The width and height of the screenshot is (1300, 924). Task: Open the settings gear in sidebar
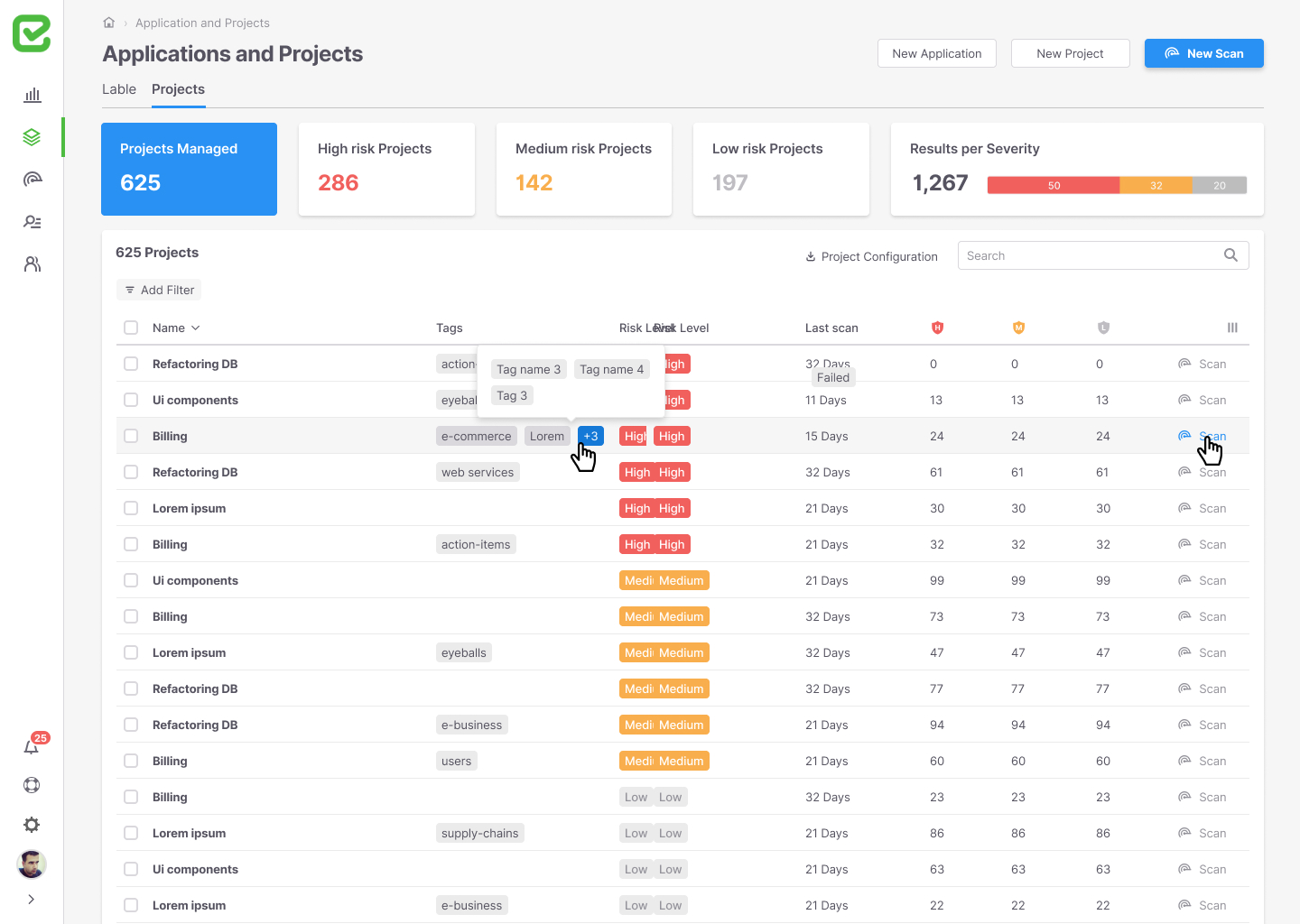(x=32, y=825)
